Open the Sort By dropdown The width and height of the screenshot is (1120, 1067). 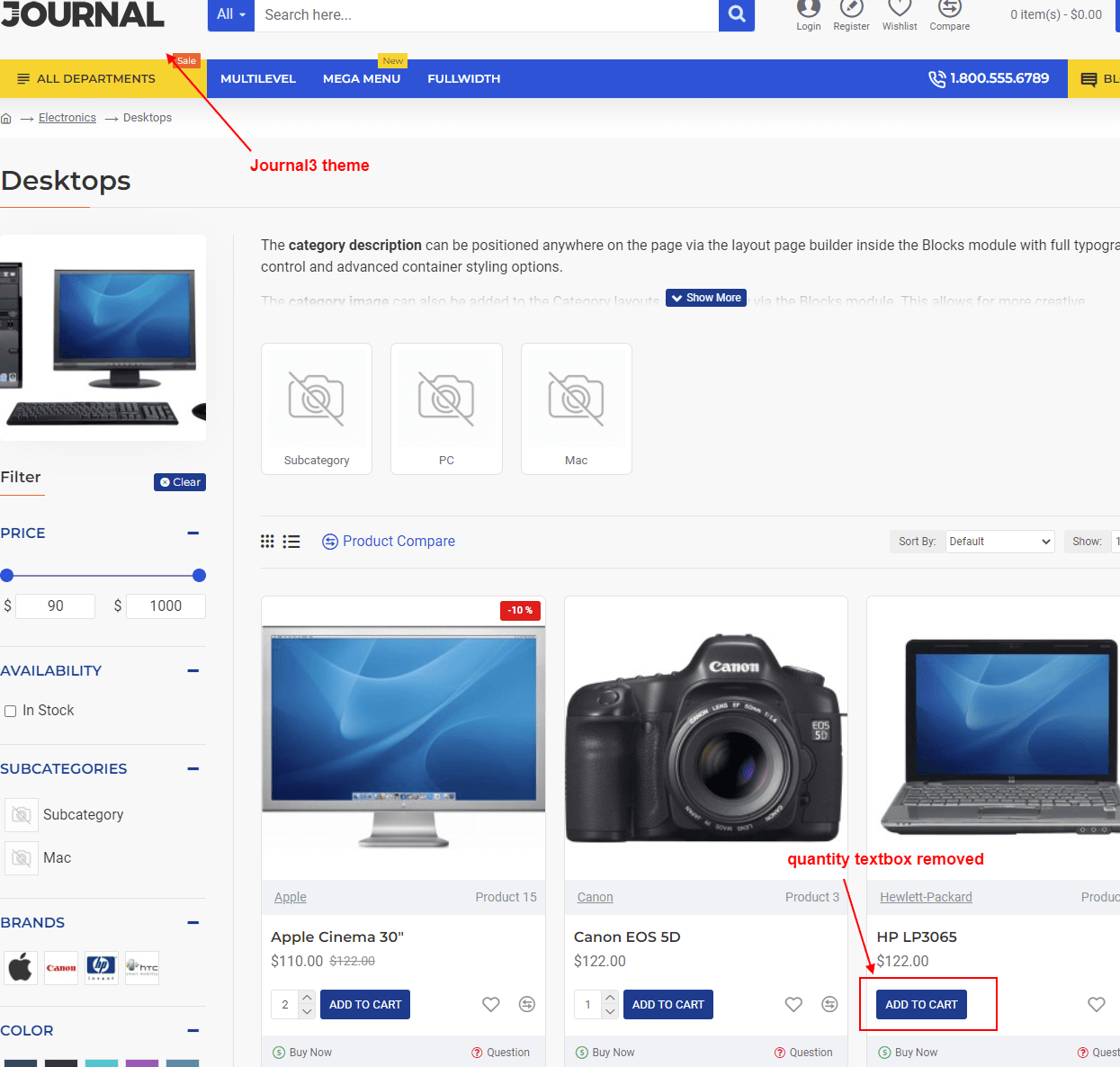pos(999,541)
